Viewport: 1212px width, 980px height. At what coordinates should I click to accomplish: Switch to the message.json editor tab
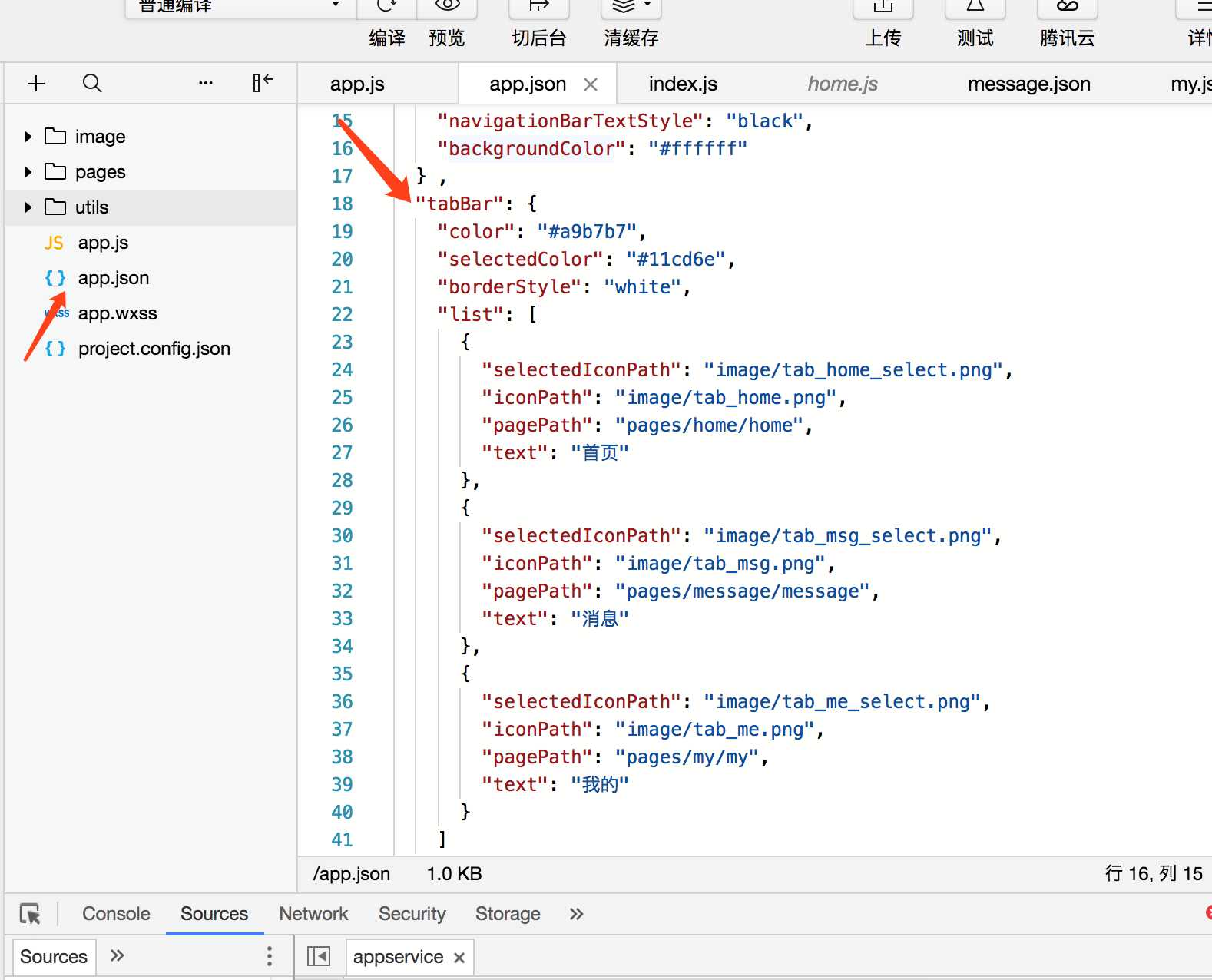1029,84
